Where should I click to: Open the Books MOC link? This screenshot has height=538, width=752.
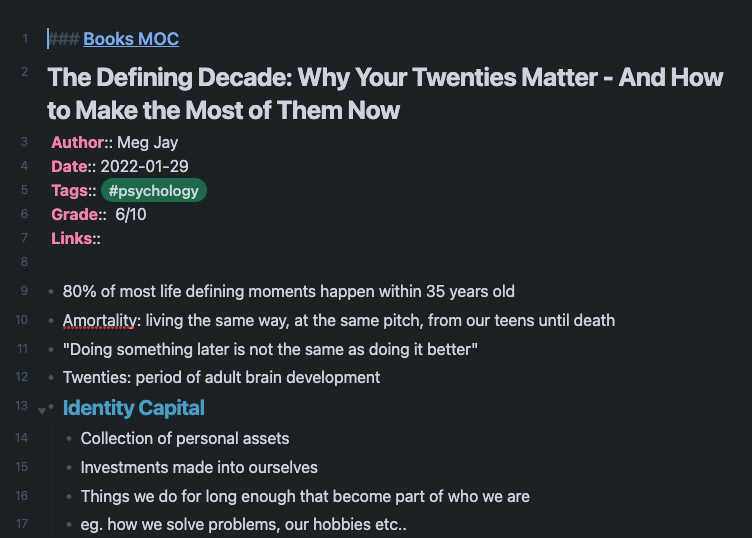click(x=131, y=39)
